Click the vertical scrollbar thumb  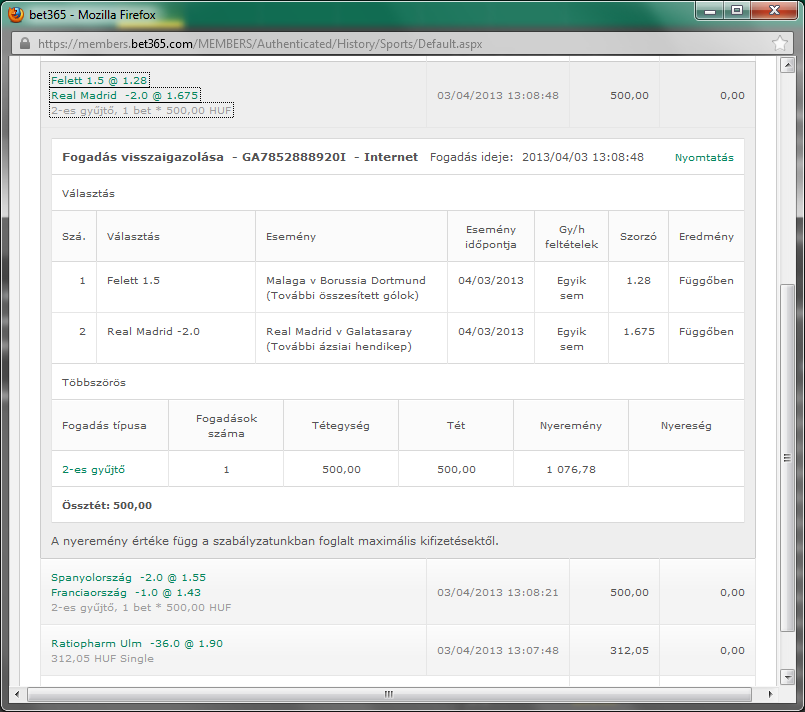[x=788, y=457]
